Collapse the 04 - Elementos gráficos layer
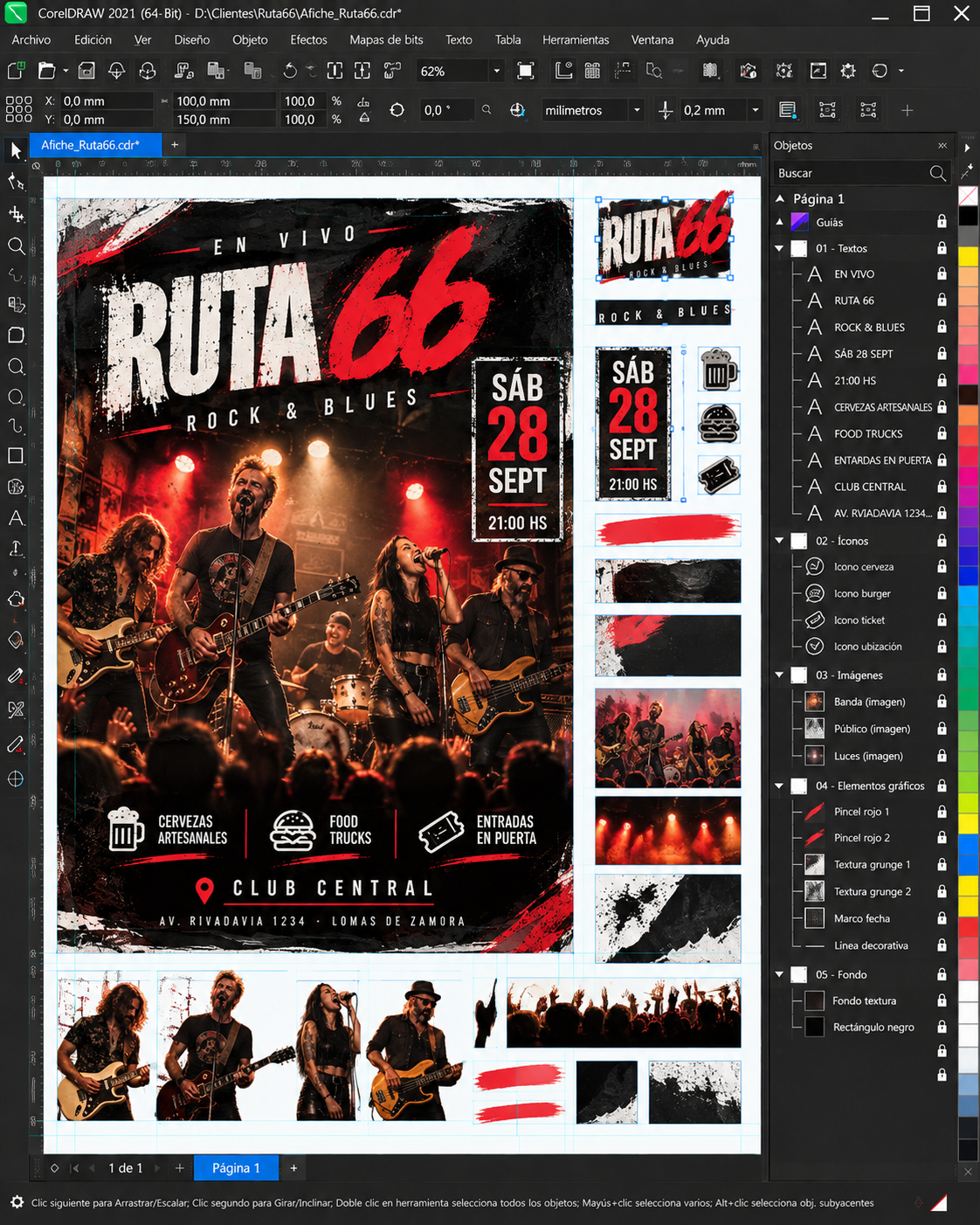980x1225 pixels. (x=780, y=786)
